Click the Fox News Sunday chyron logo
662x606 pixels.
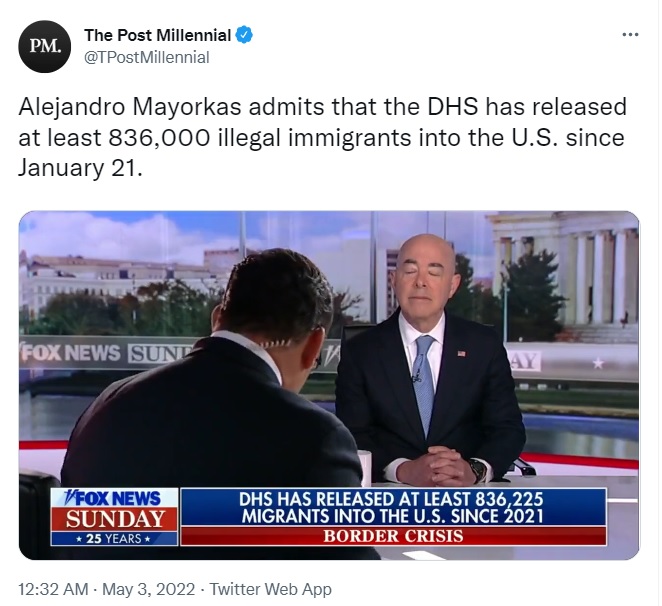(x=114, y=516)
